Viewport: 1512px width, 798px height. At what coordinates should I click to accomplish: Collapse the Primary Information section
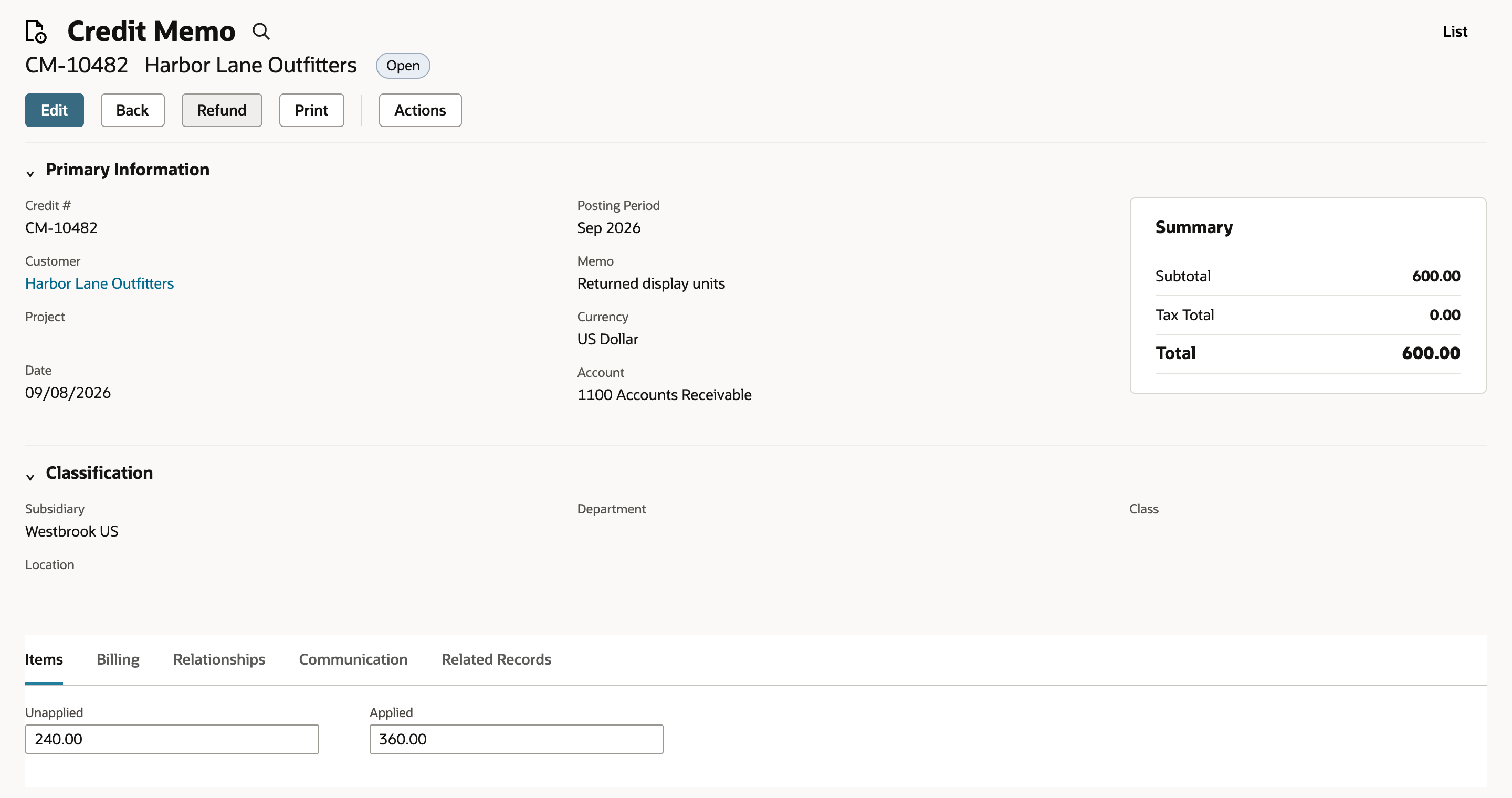click(30, 173)
